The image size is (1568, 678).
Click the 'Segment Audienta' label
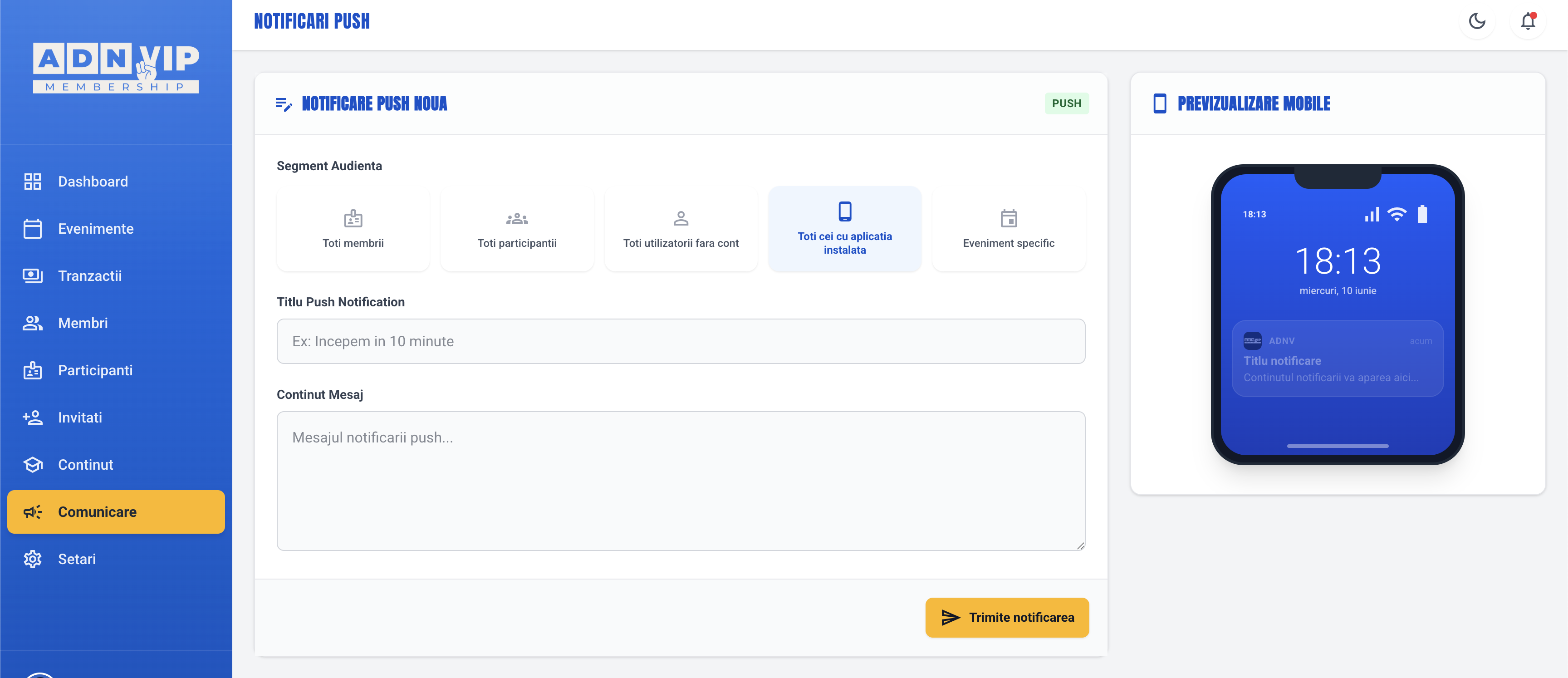[x=329, y=166]
